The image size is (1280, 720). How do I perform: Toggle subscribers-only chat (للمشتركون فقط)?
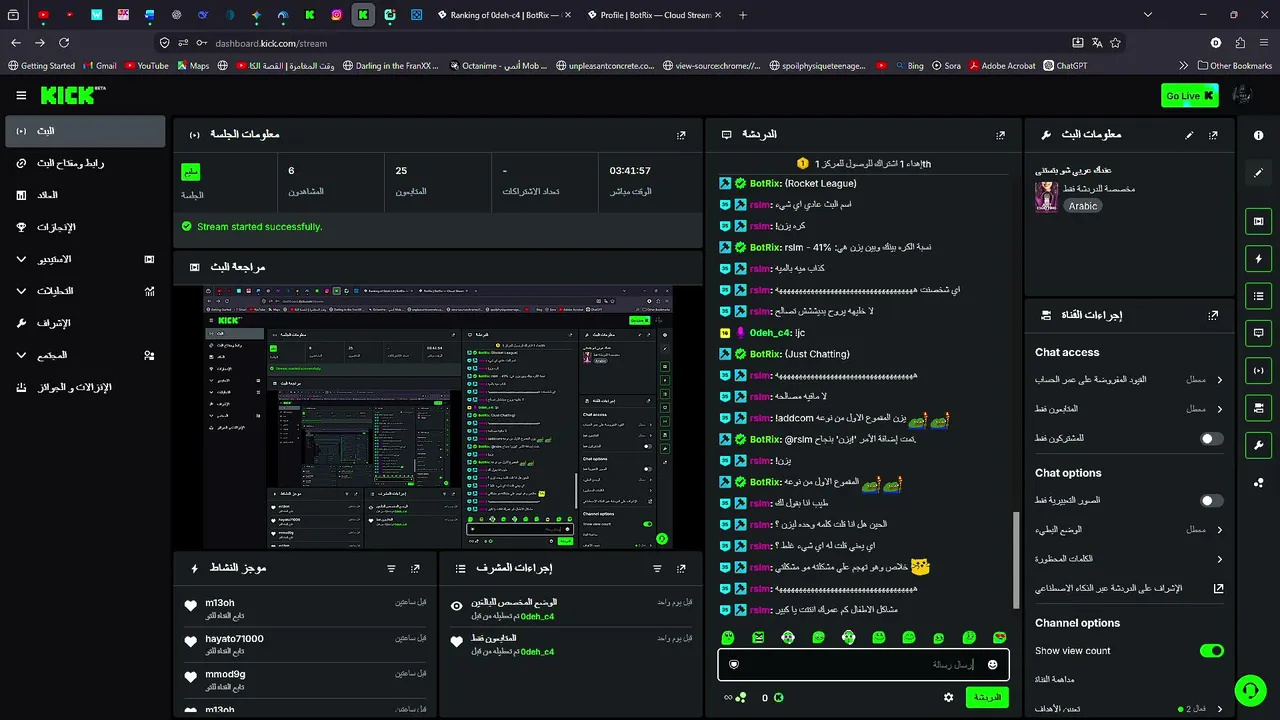[x=1212, y=438]
